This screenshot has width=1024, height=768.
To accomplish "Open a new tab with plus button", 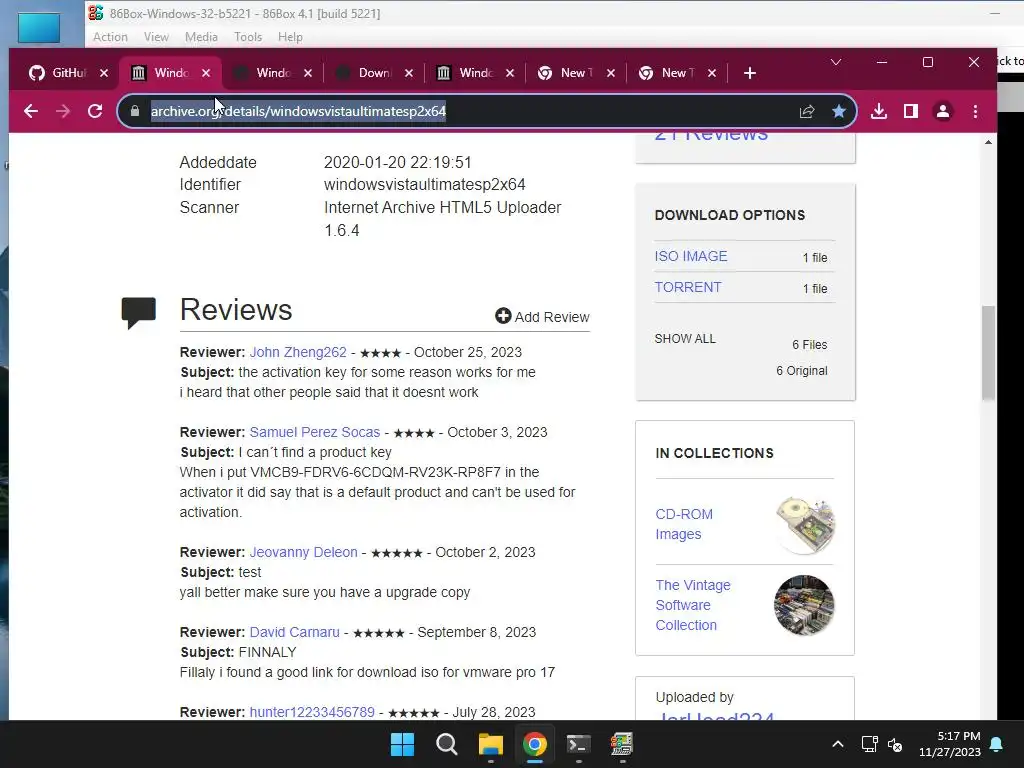I will tap(750, 73).
